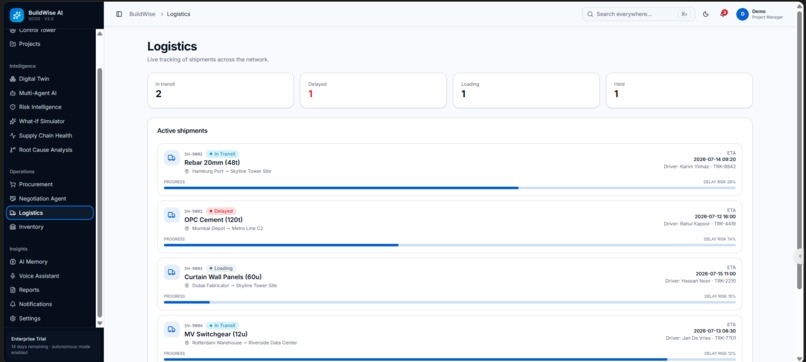Click the OPC Cement progress bar
The width and height of the screenshot is (806, 362).
[450, 245]
